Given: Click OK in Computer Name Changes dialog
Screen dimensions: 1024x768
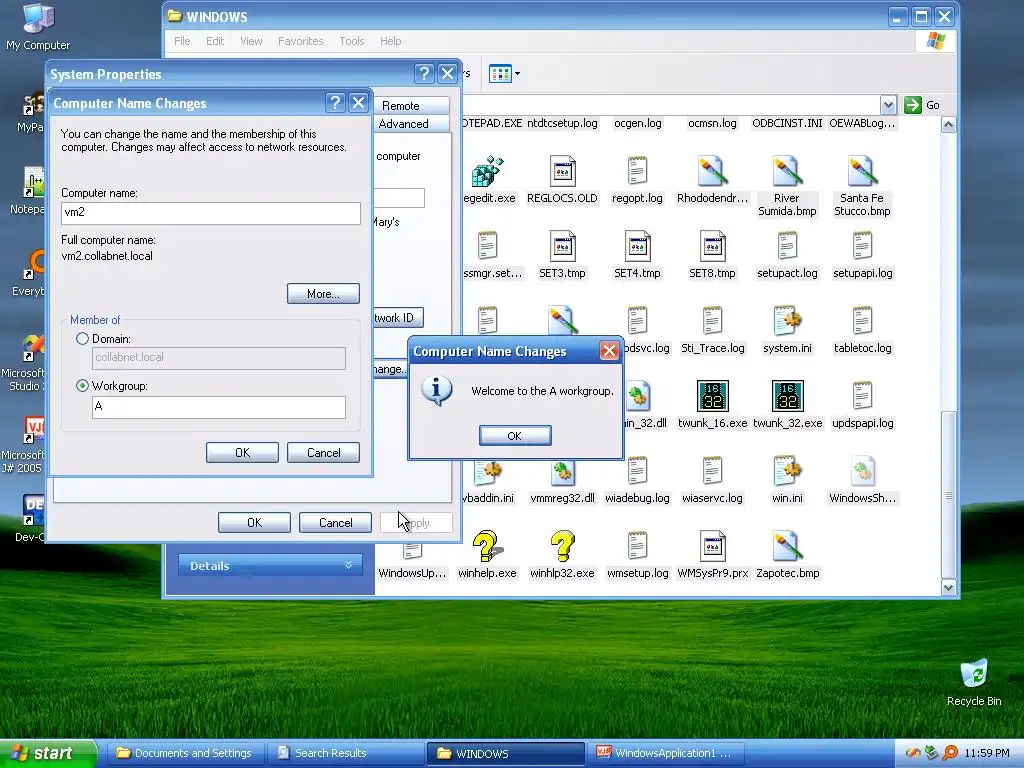Looking at the screenshot, I should [x=242, y=453].
